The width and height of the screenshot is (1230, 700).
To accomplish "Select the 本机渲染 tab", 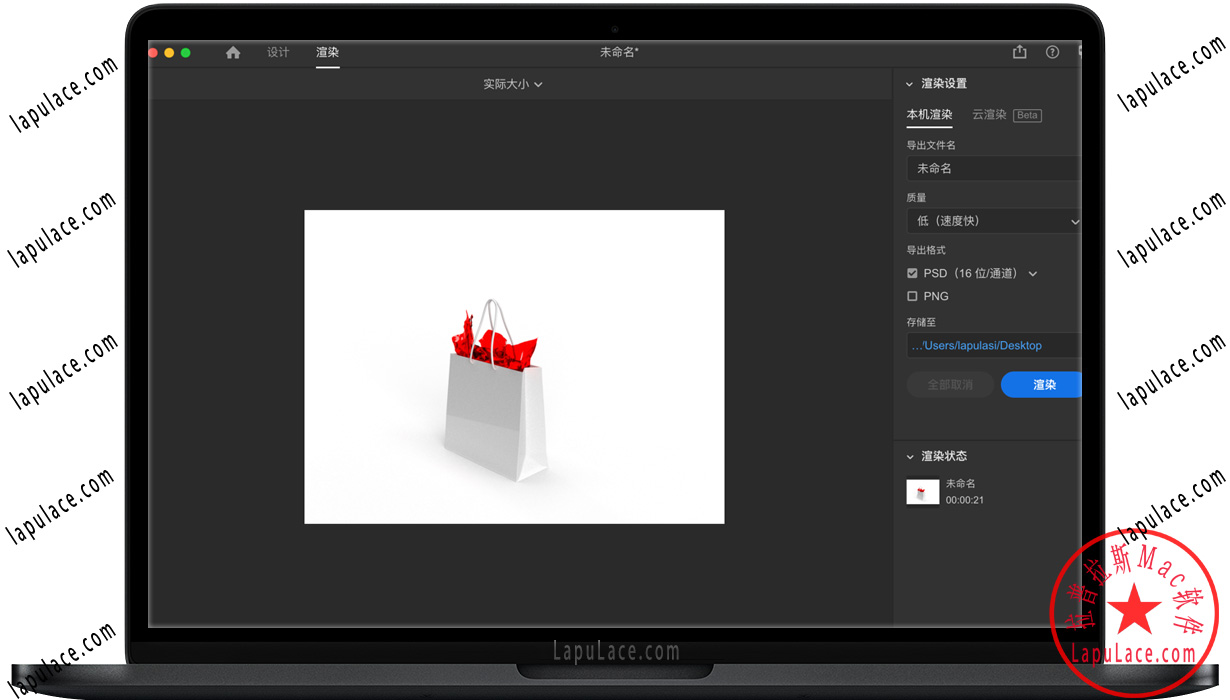I will 928,114.
